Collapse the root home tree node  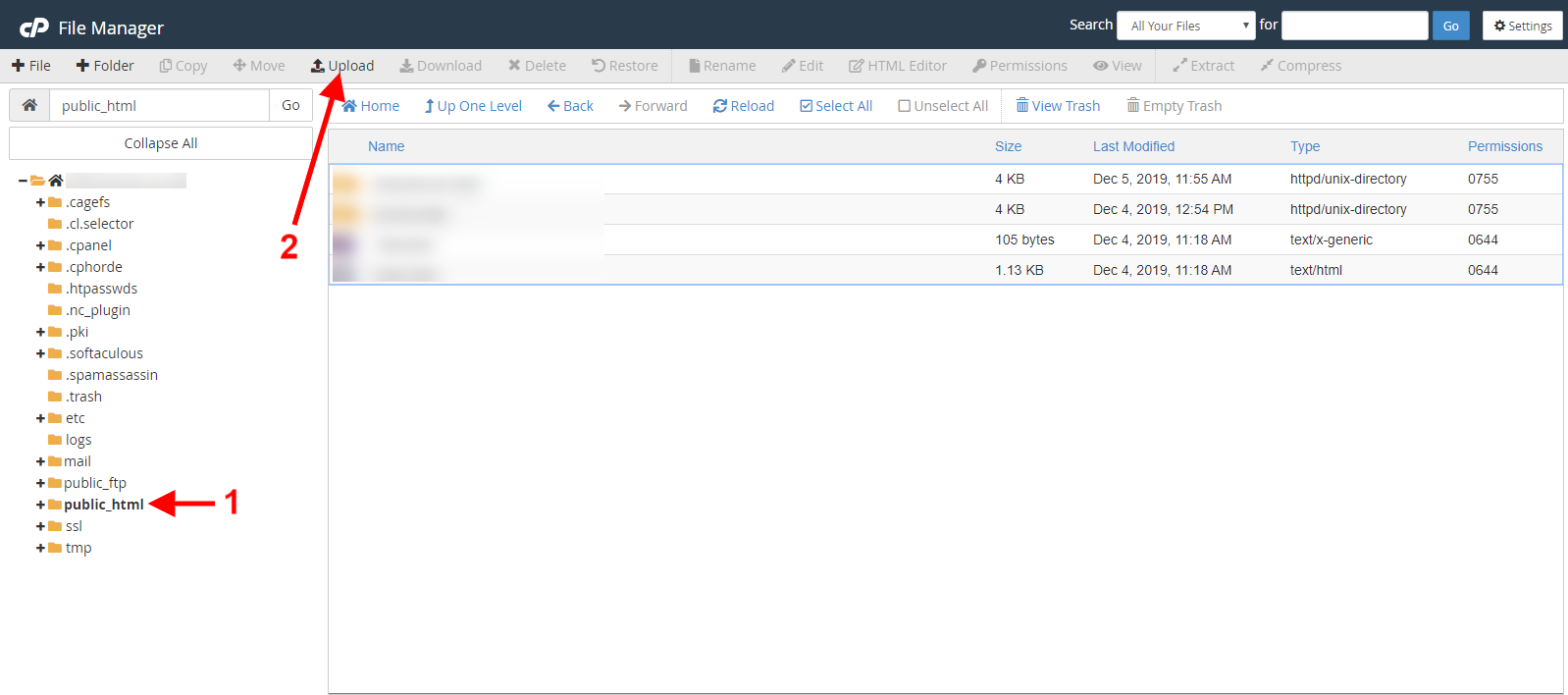pos(23,181)
